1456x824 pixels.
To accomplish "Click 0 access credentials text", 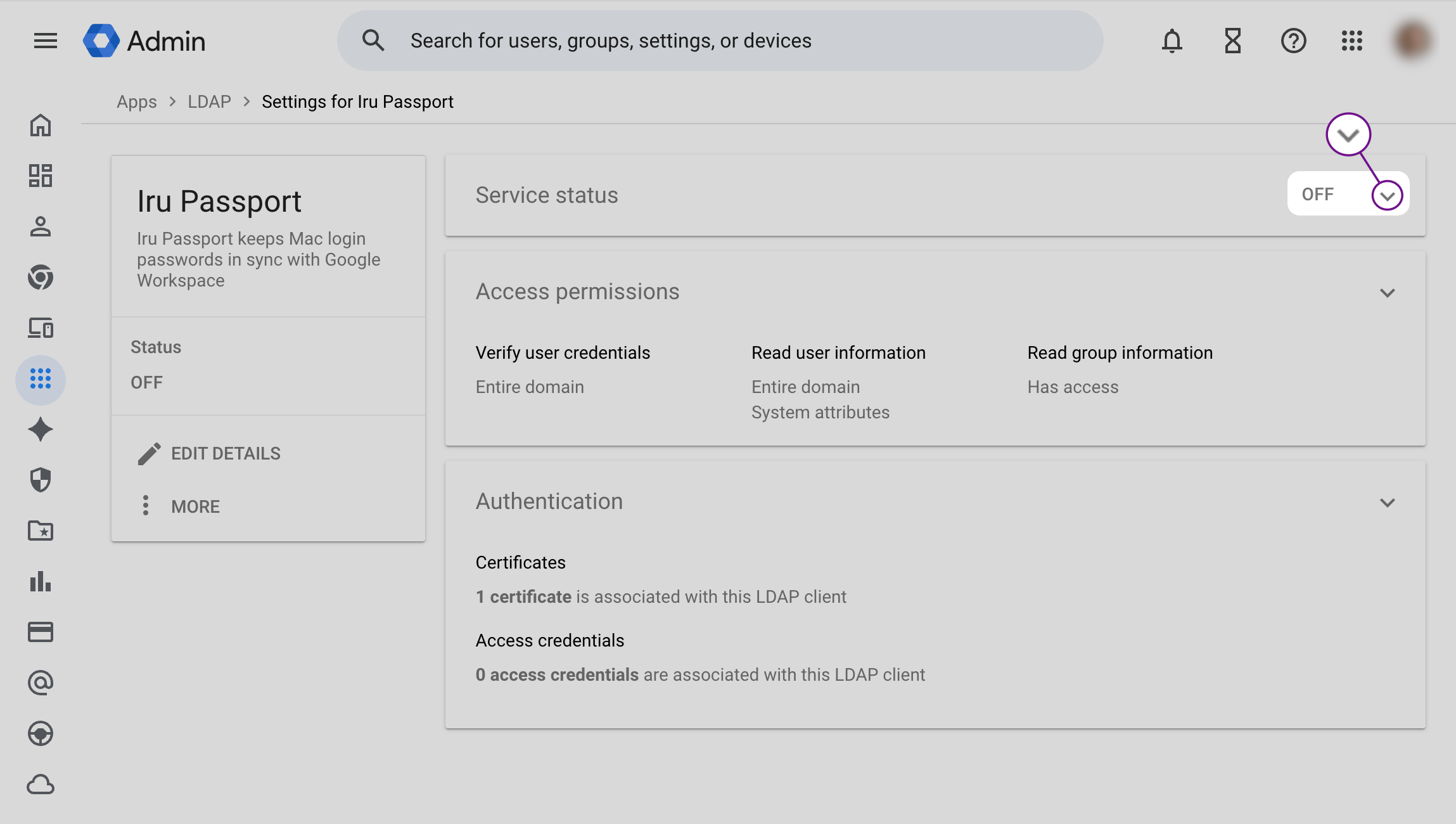I will pos(700,674).
